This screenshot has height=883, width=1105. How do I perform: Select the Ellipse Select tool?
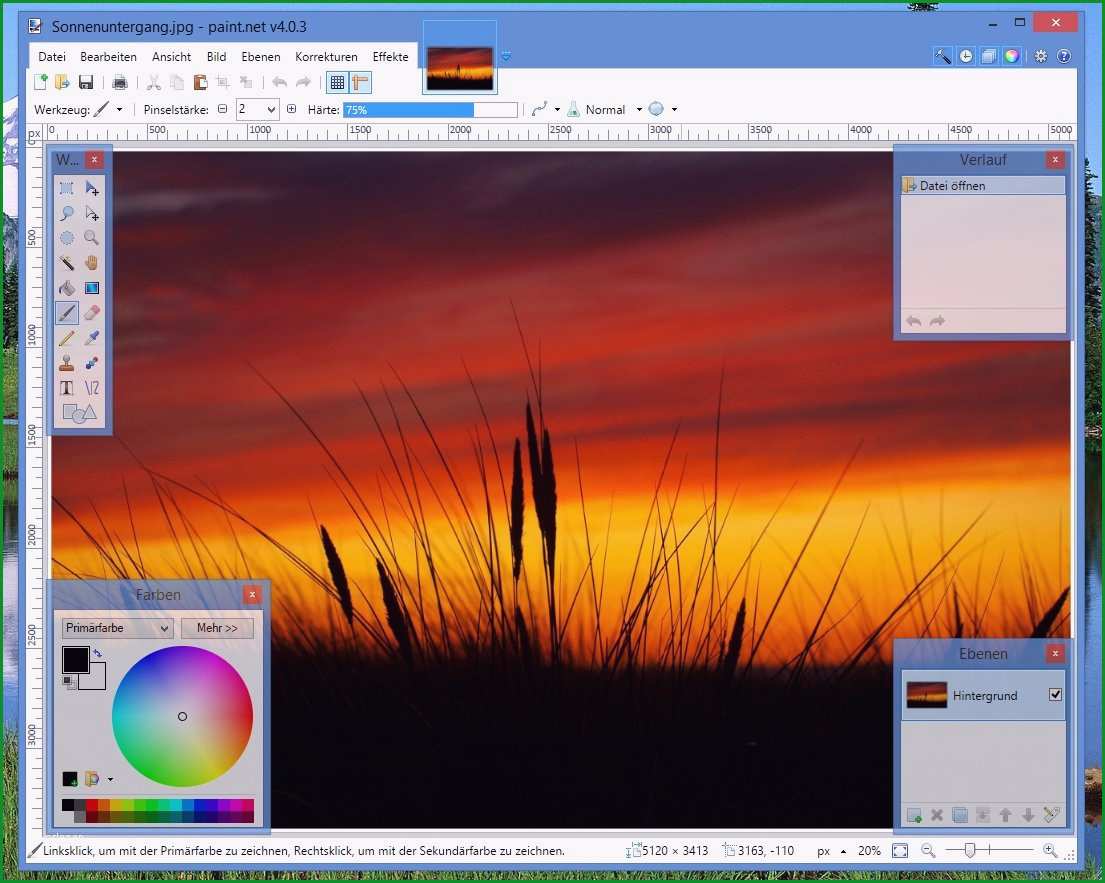(67, 237)
